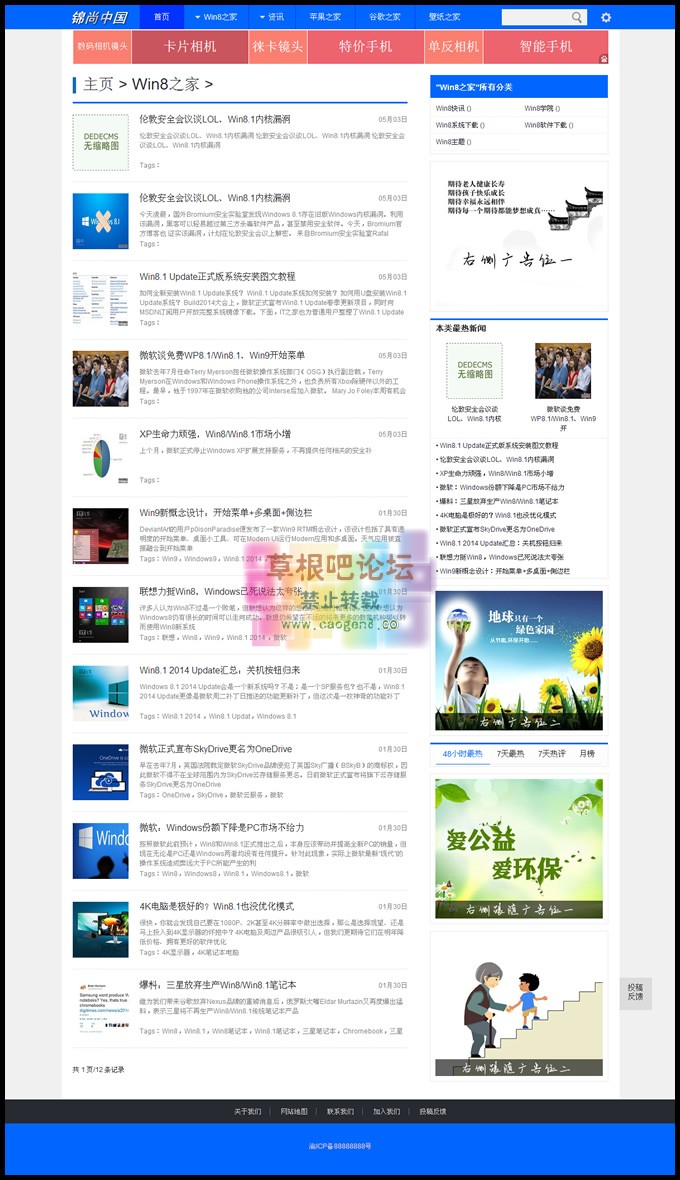Switch to the 月榜 tab
This screenshot has width=680, height=1180.
tap(587, 753)
